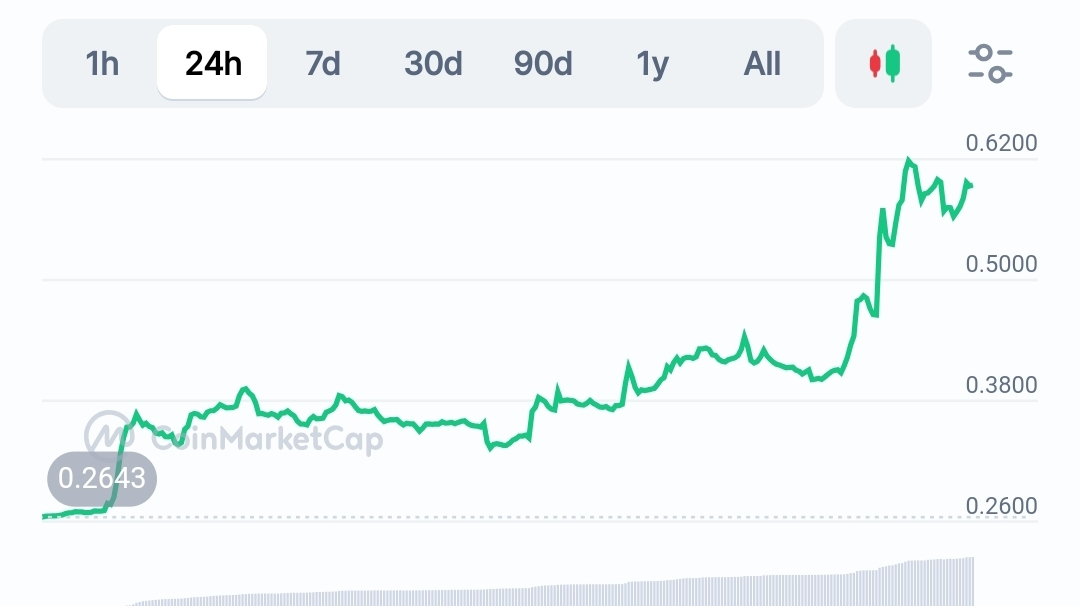Click the 0.2643 opening price badge
This screenshot has width=1080, height=606.
[x=102, y=478]
